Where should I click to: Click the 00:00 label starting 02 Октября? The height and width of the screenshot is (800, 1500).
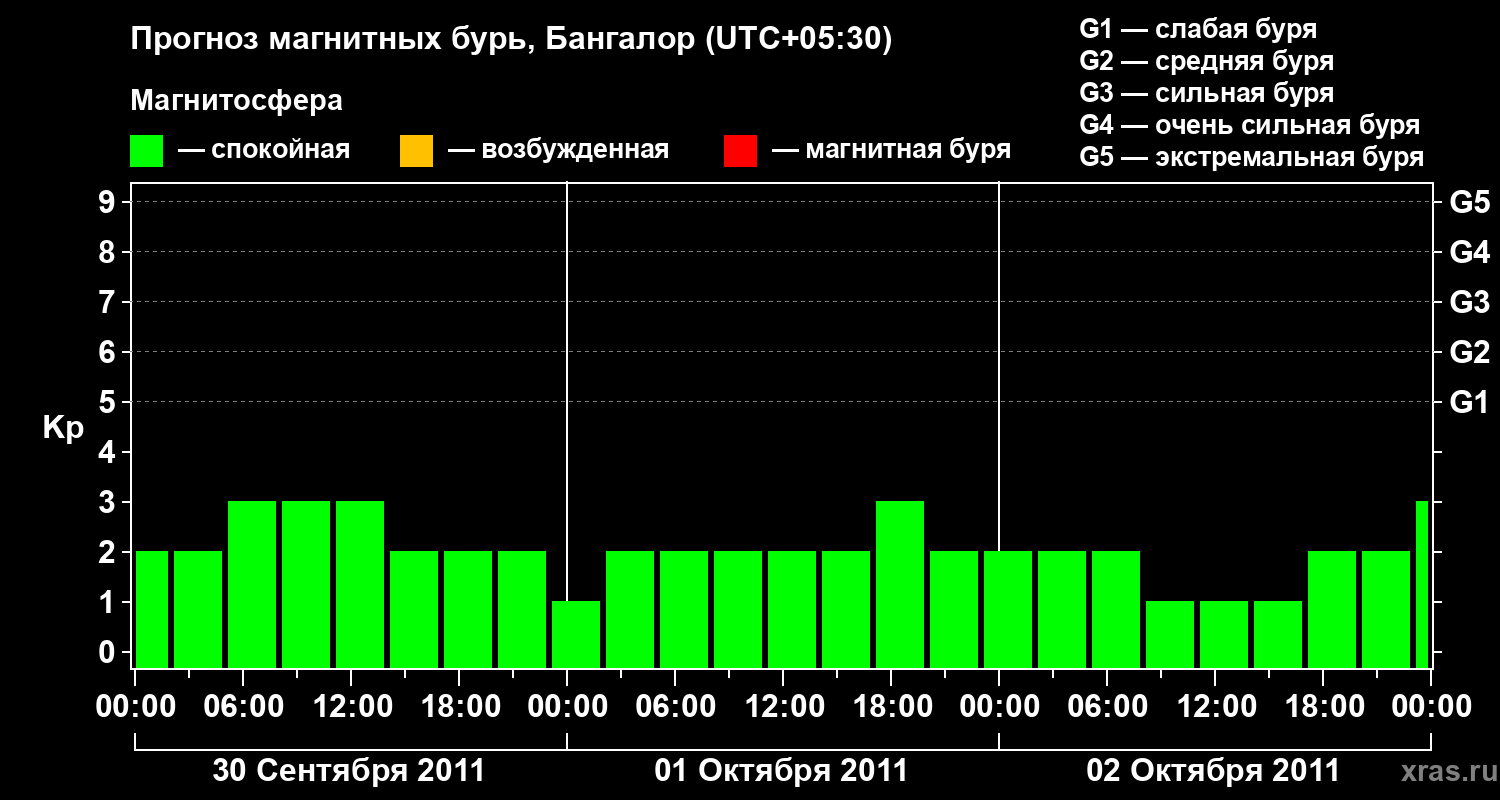(999, 706)
